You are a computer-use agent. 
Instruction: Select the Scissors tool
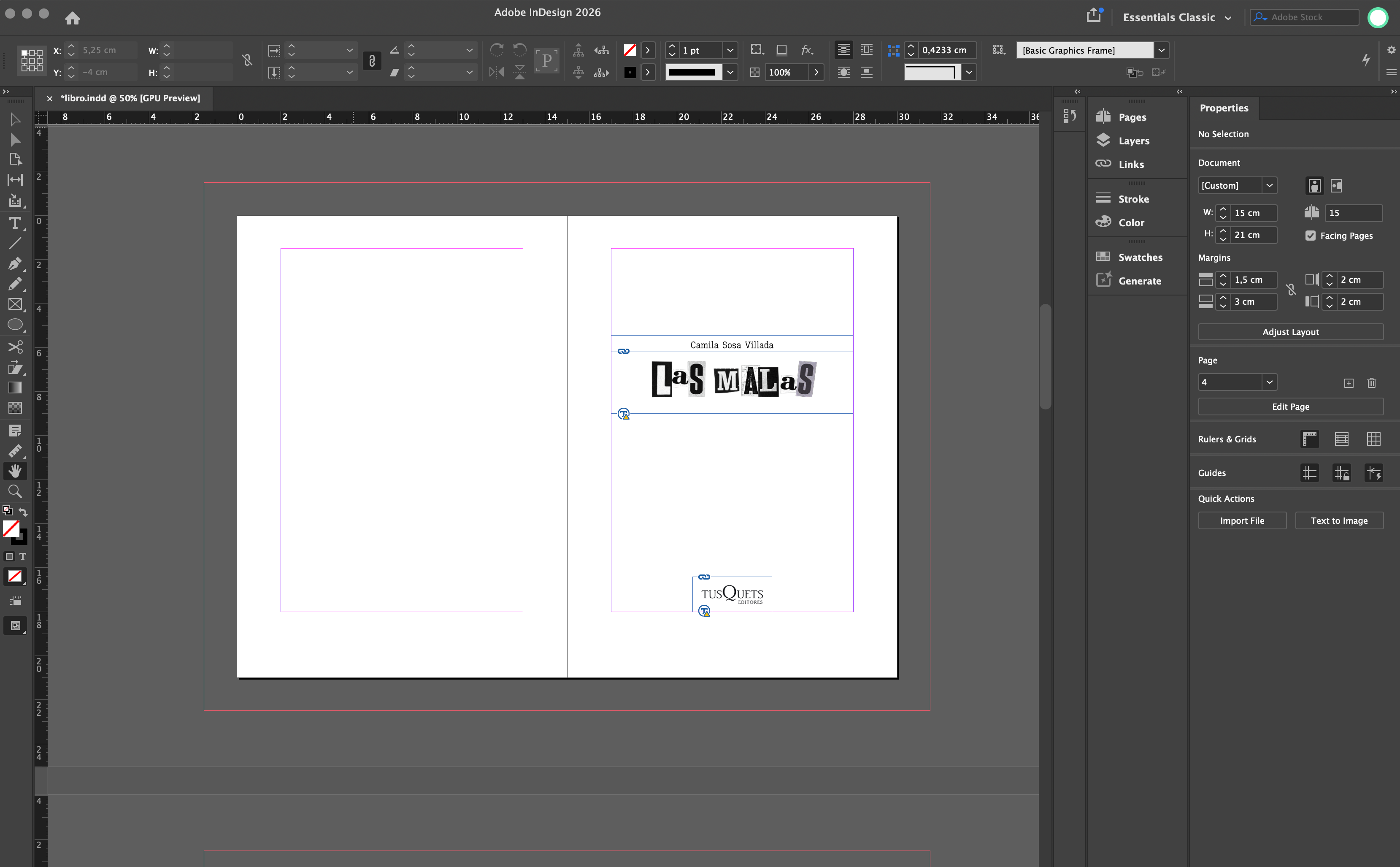(x=15, y=347)
